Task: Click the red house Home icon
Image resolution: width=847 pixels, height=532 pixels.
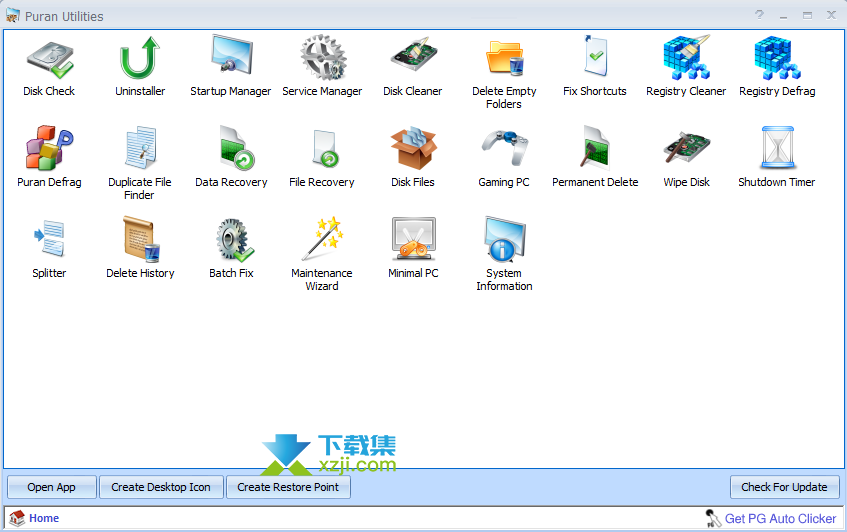Action: [x=17, y=518]
